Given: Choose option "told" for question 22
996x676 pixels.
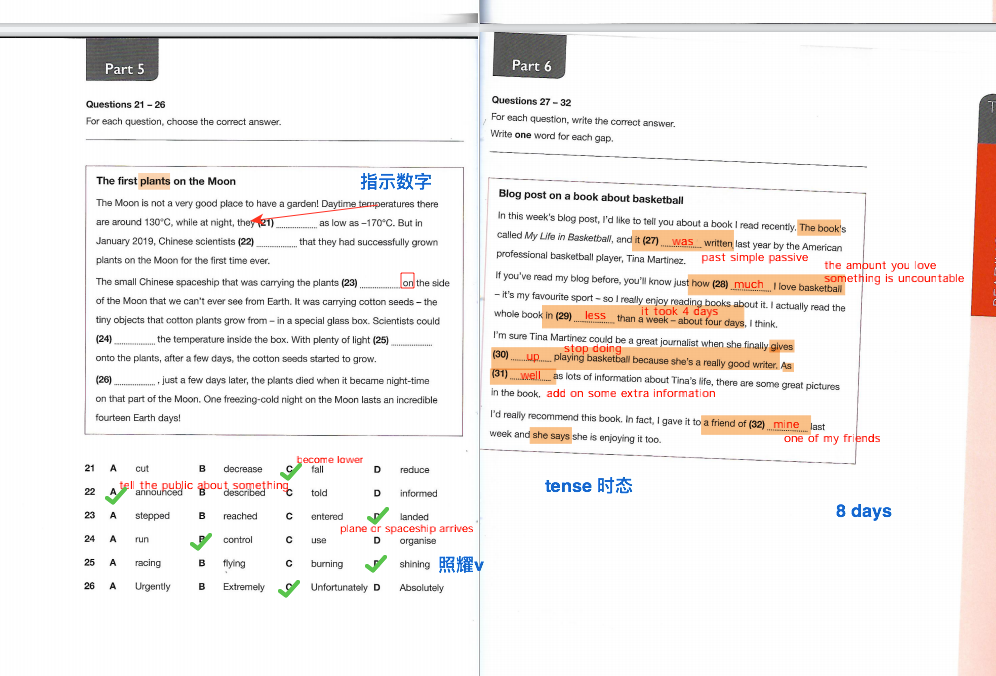Looking at the screenshot, I should coord(319,493).
